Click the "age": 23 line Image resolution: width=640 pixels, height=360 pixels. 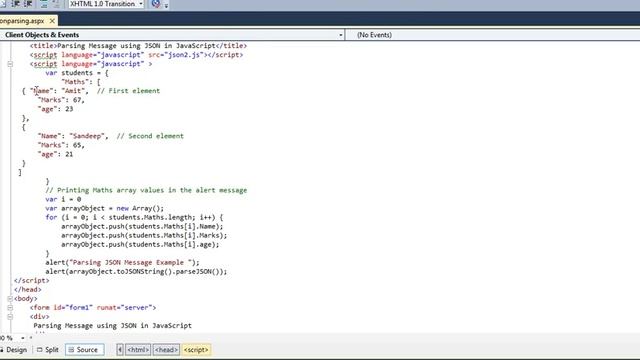55,109
